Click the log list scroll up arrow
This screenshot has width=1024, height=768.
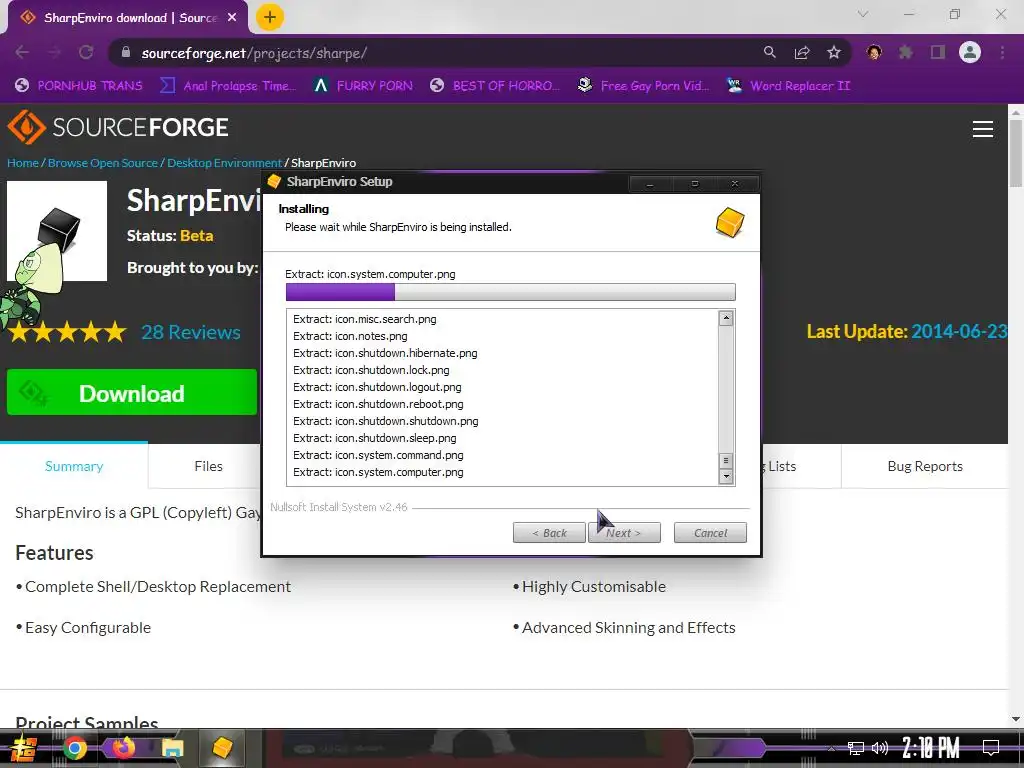coord(726,319)
